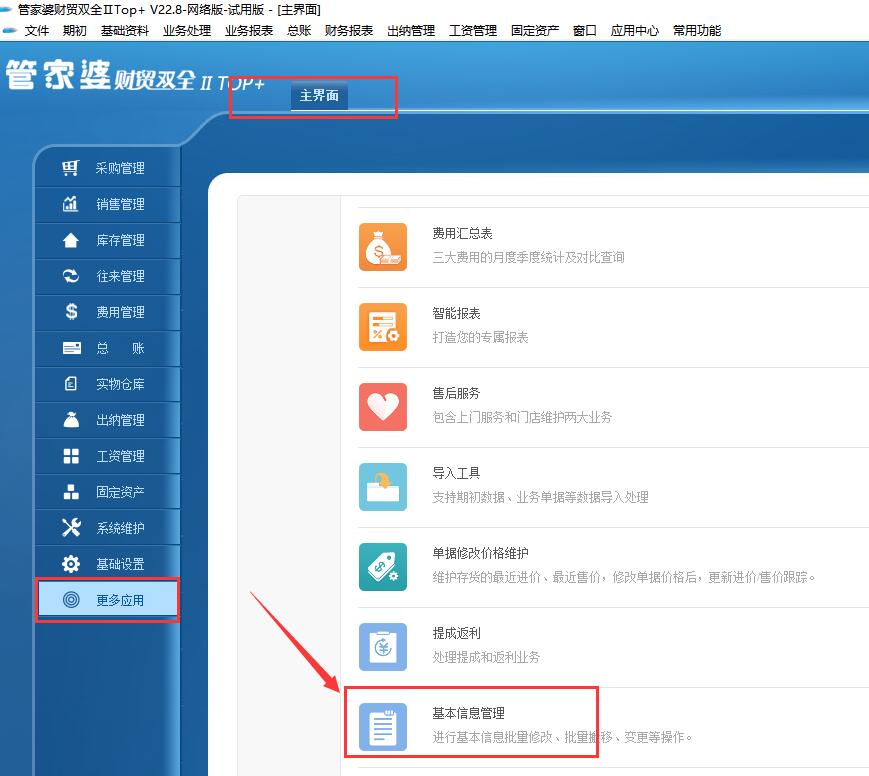Open the 财务报表 menu
This screenshot has width=869, height=776.
tap(349, 30)
